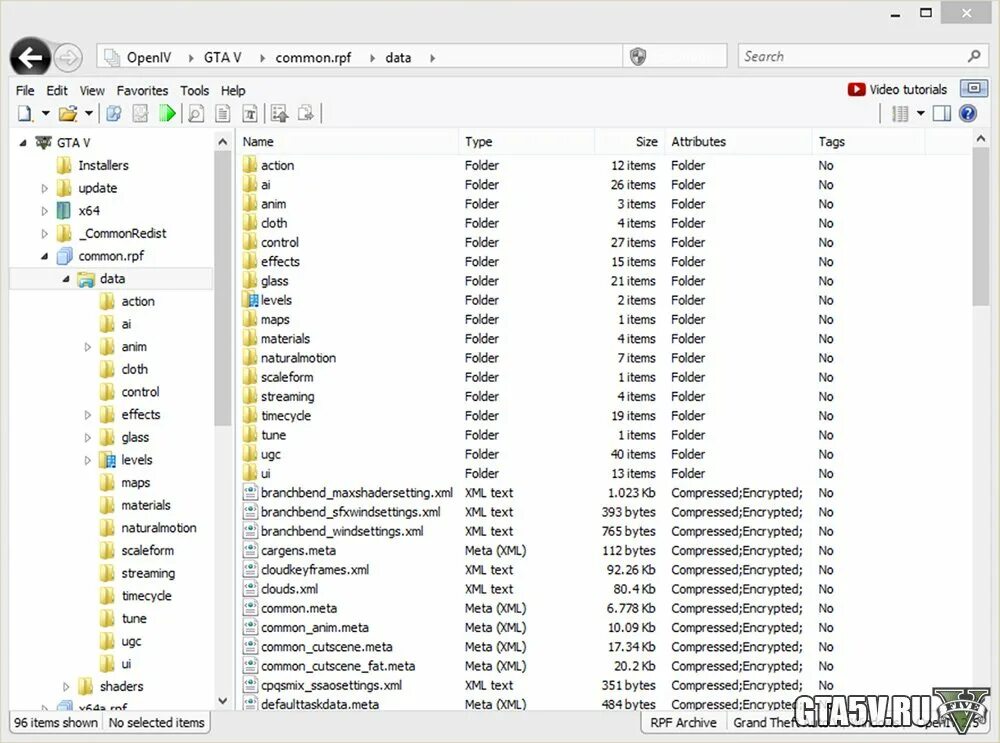Click the magnifier document search toolbar icon
The height and width of the screenshot is (743, 1000).
[x=196, y=114]
